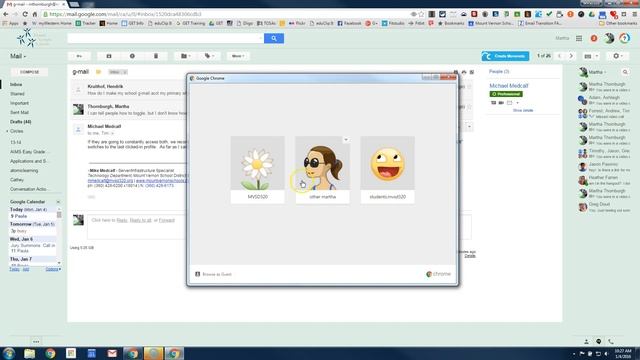This screenshot has width=640, height=360.
Task: Open the dropdown arrow on other martha card
Action: coord(346,140)
